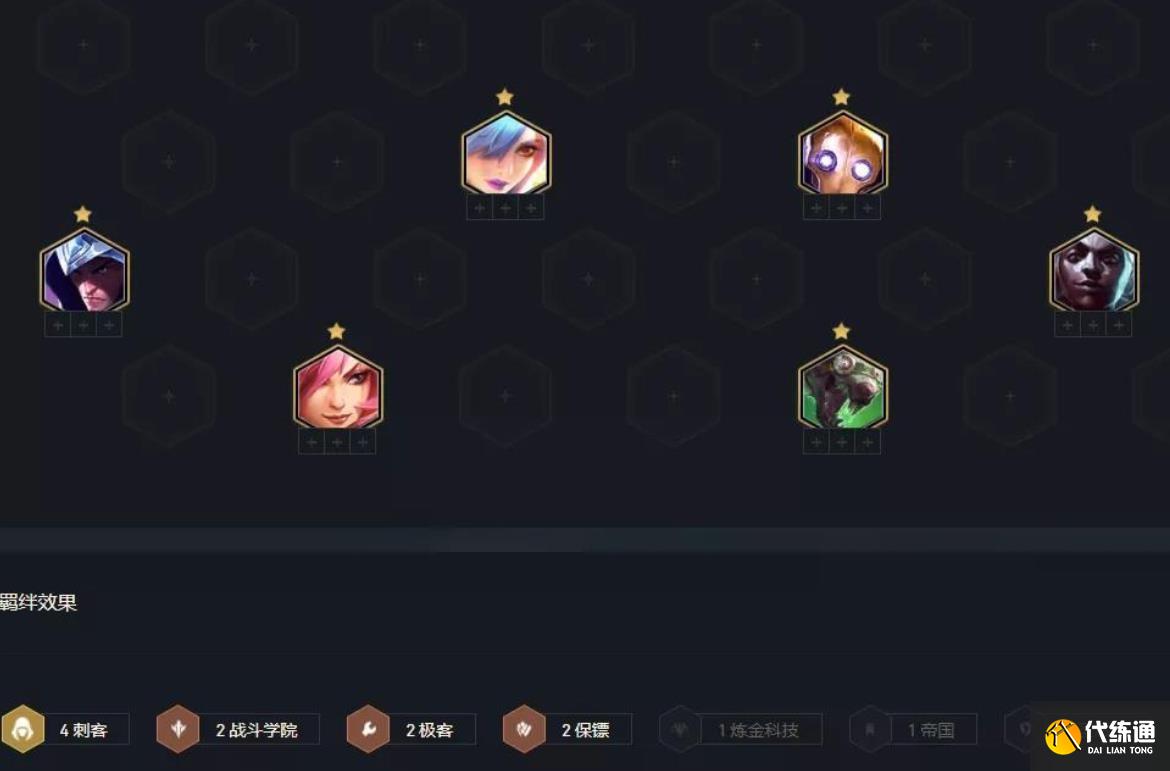Add item to hooded assassin's middle slot
This screenshot has height=771, width=1170.
click(x=84, y=325)
